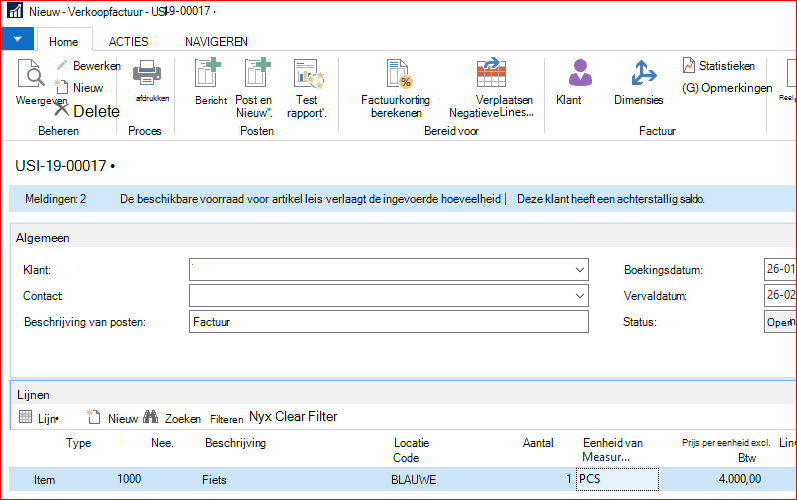
Task: Open the Klant person icon
Action: click(580, 72)
